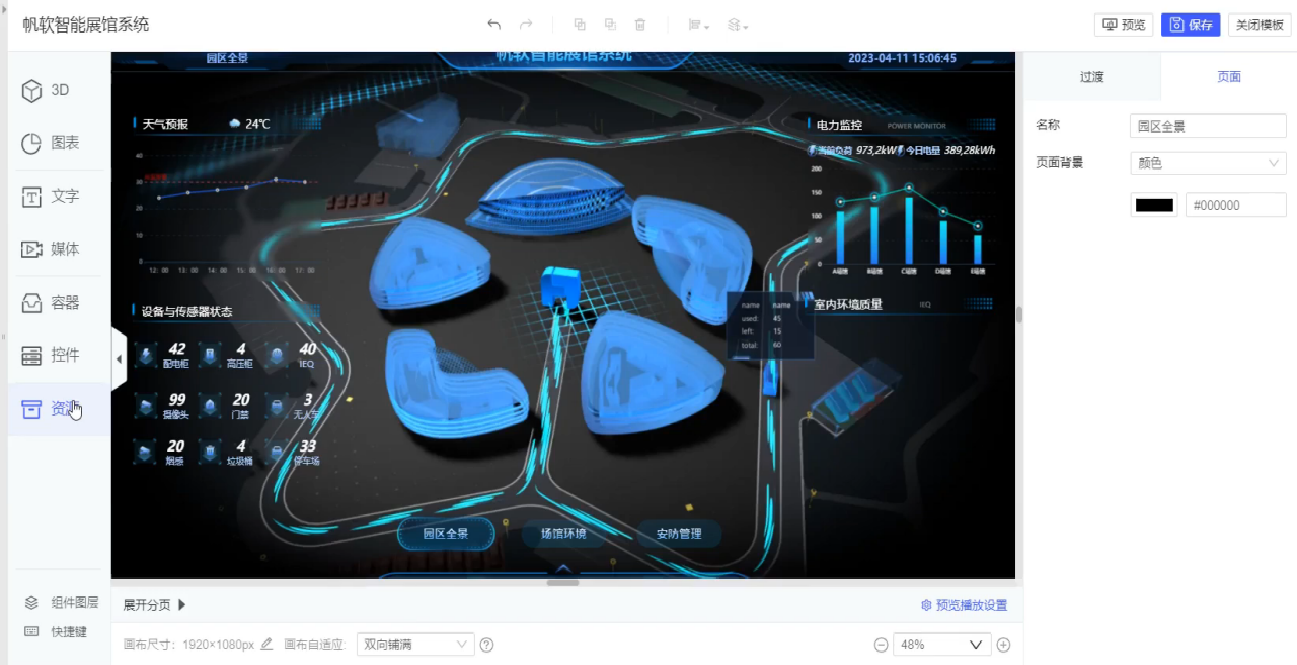Open the 文字 text components panel

[x=58, y=196]
